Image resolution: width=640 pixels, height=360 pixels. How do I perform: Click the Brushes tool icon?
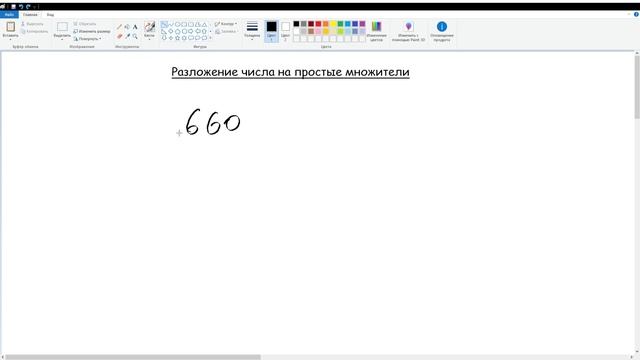(x=149, y=27)
